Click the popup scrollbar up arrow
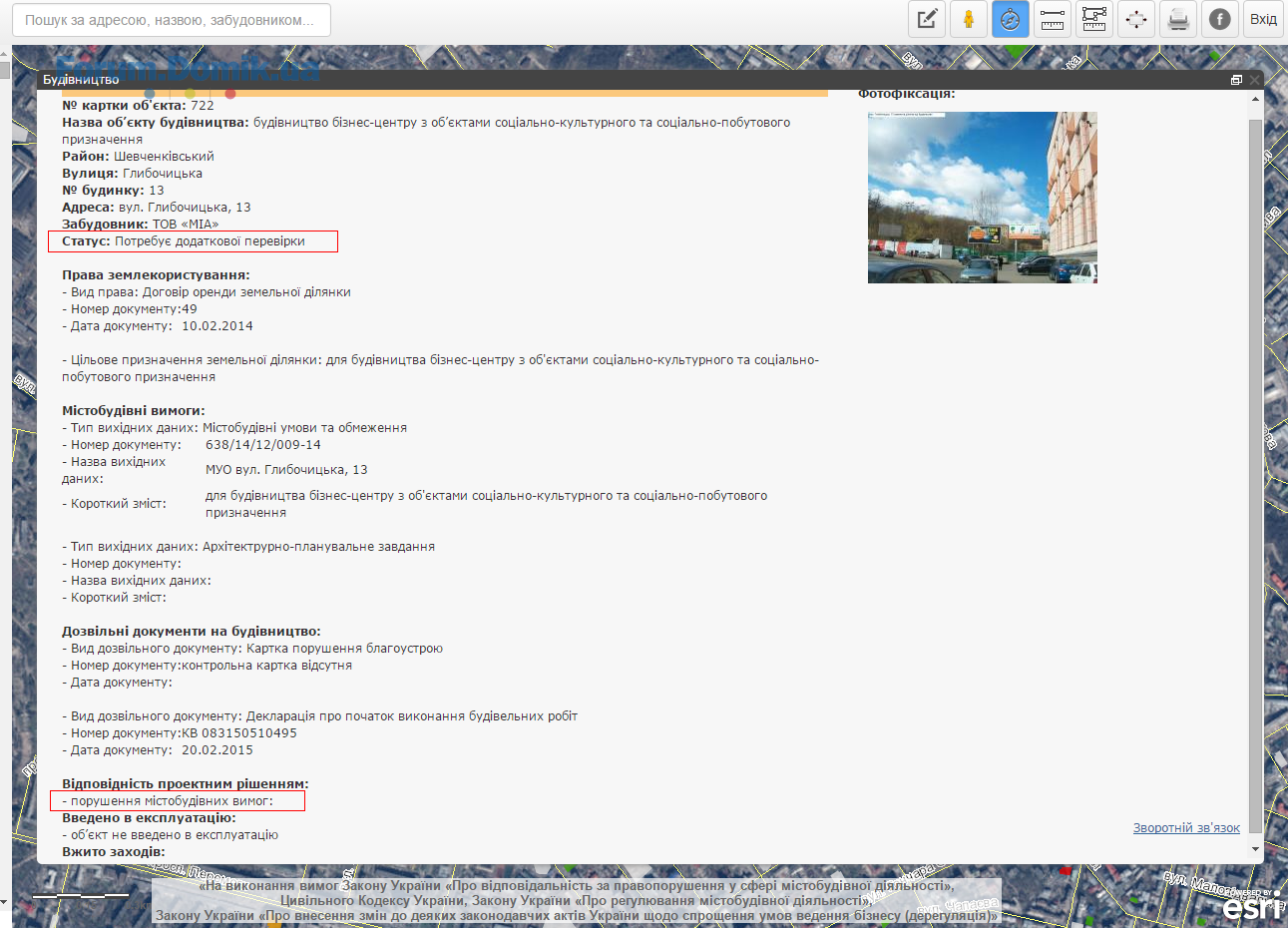The height and width of the screenshot is (928, 1288). (1255, 99)
